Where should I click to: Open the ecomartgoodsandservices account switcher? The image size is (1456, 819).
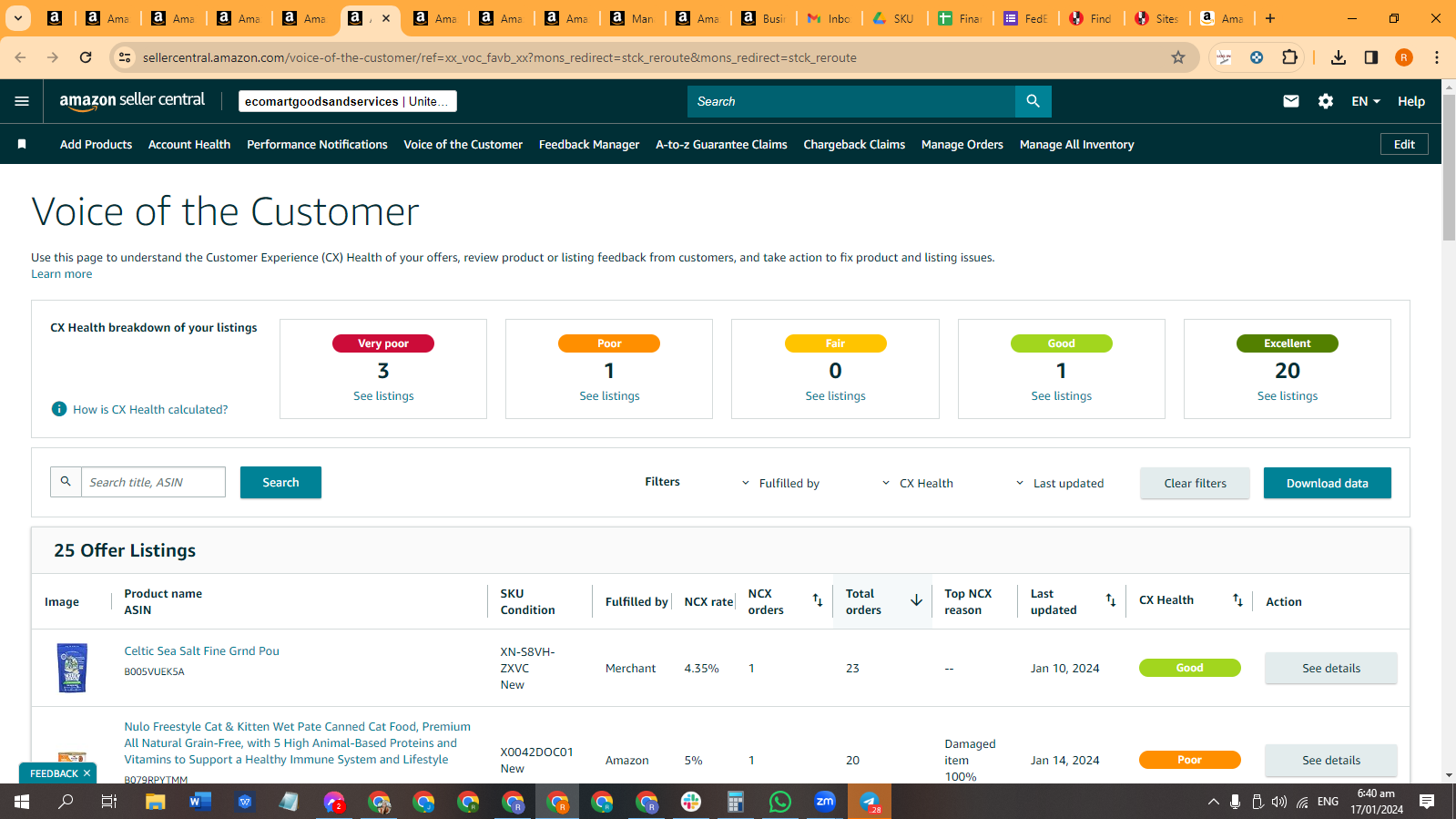pyautogui.click(x=348, y=101)
